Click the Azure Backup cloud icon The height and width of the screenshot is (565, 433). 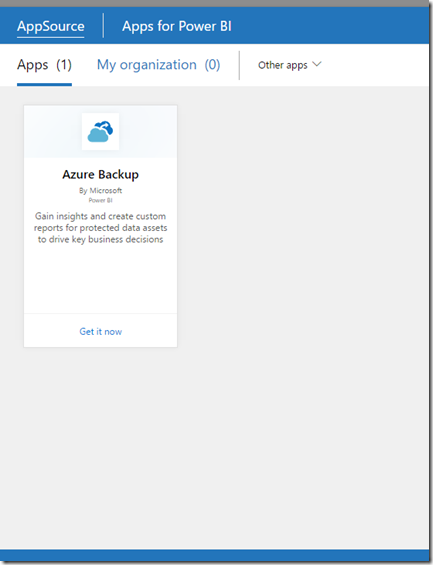click(x=101, y=132)
